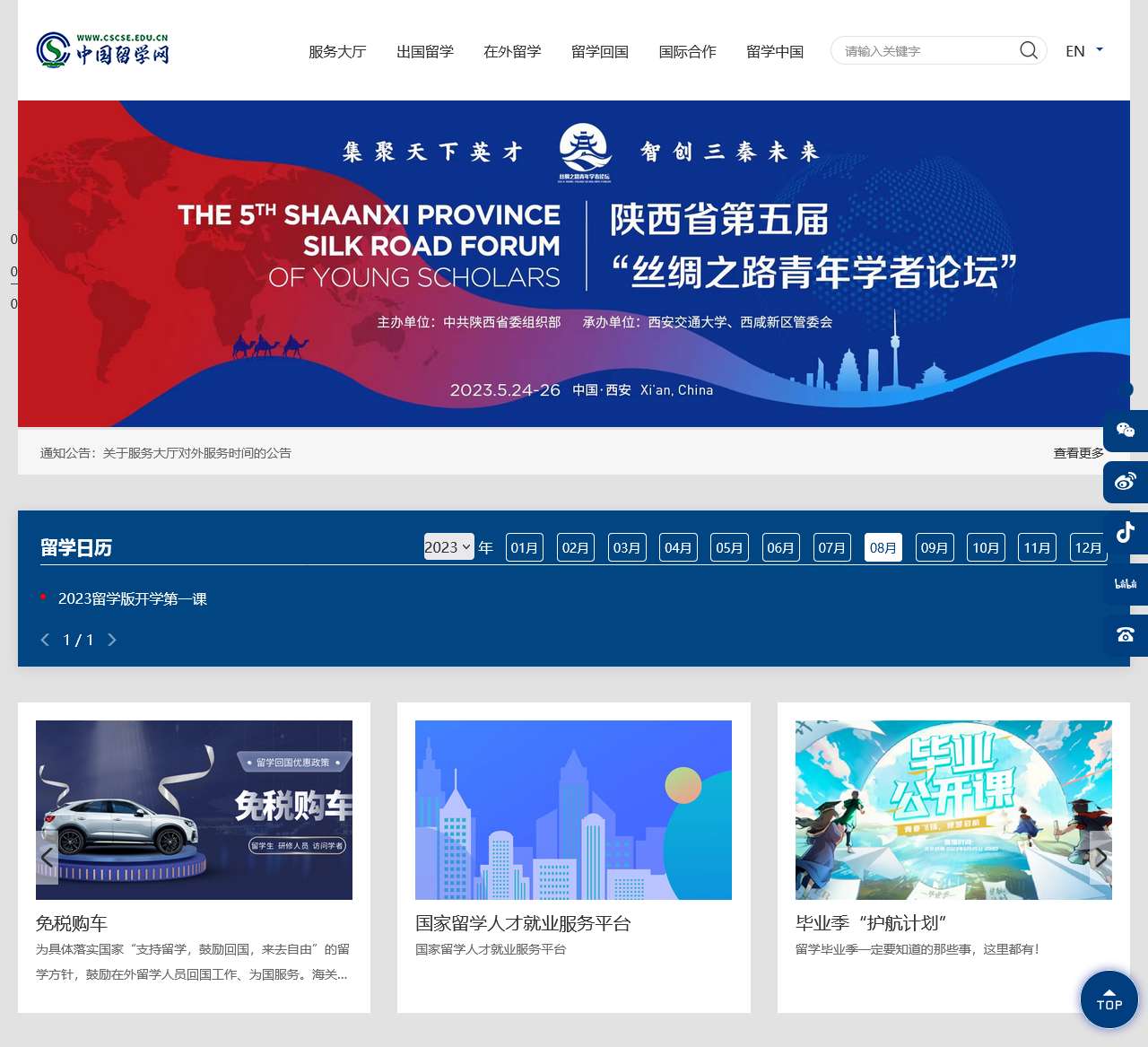The image size is (1148, 1047).
Task: Open the 免税购车 card title
Action: (72, 923)
